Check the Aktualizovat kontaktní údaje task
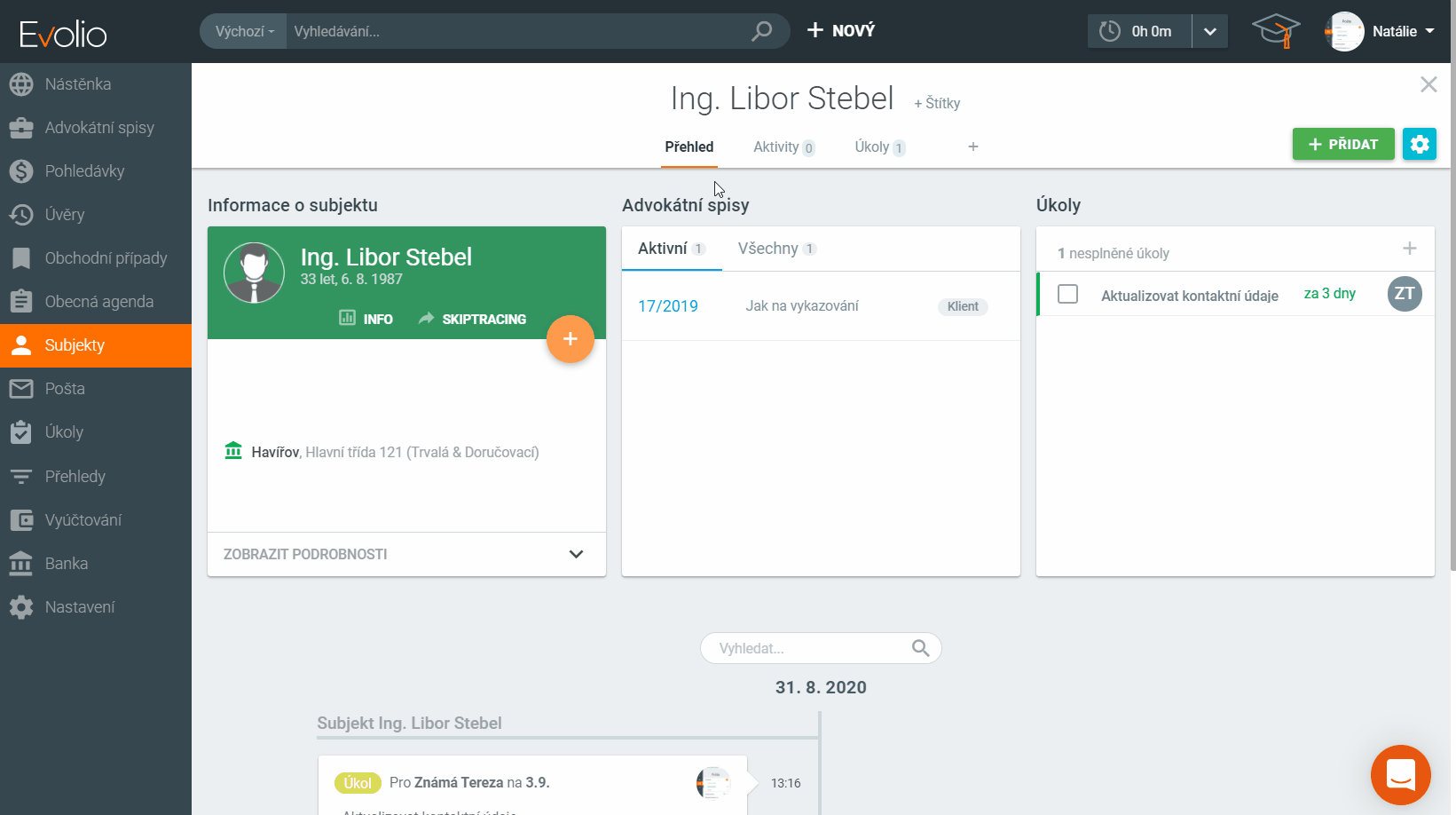Viewport: 1456px width, 815px height. click(1067, 294)
